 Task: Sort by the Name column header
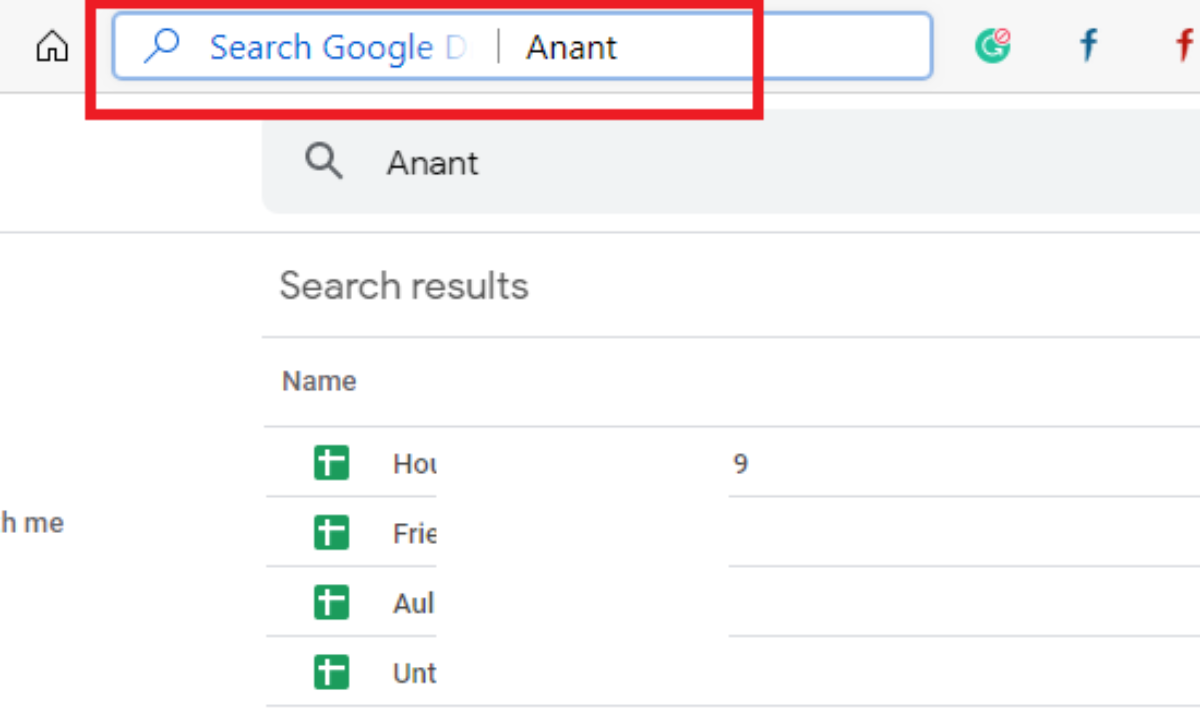pos(319,381)
